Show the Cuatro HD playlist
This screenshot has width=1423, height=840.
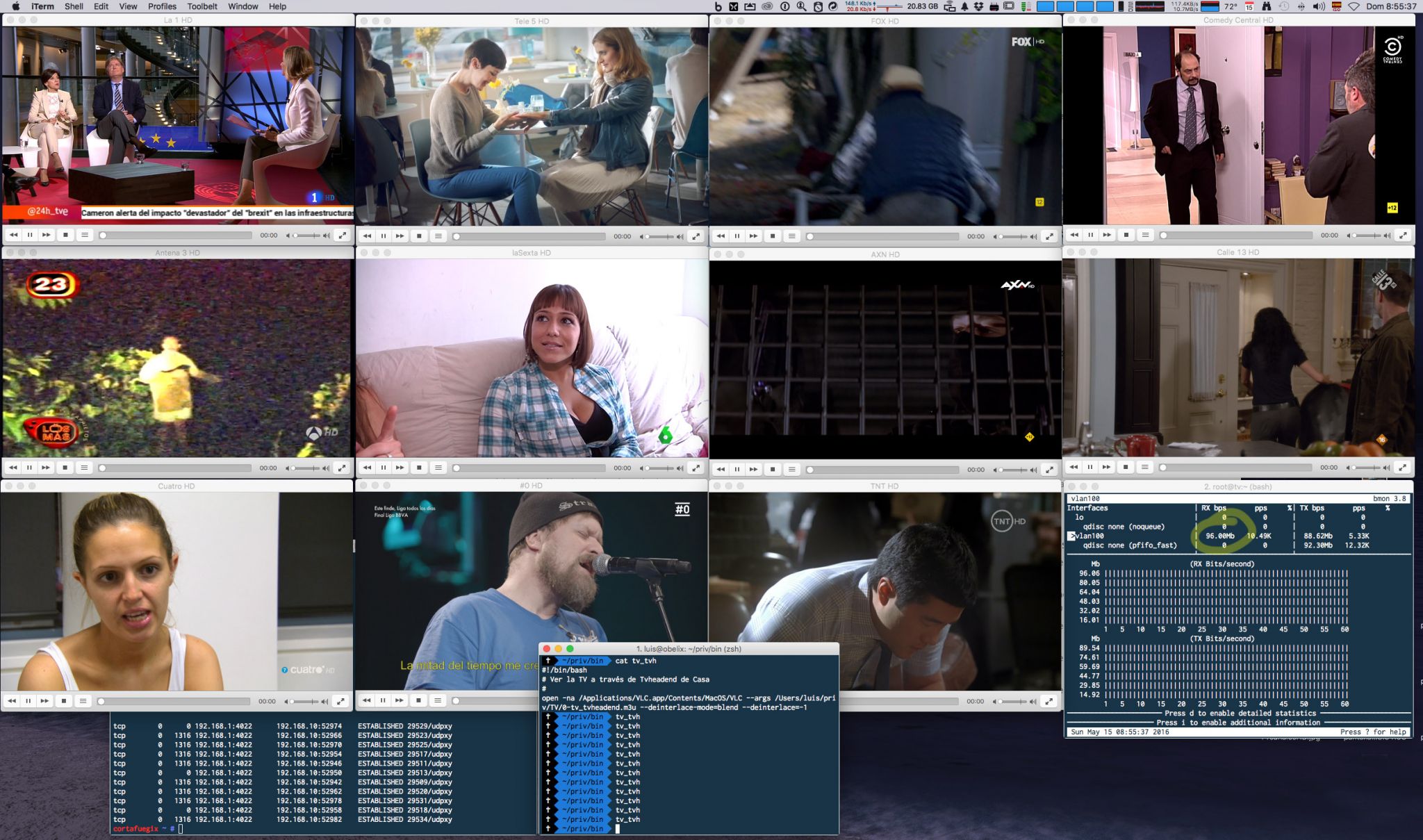click(x=83, y=701)
